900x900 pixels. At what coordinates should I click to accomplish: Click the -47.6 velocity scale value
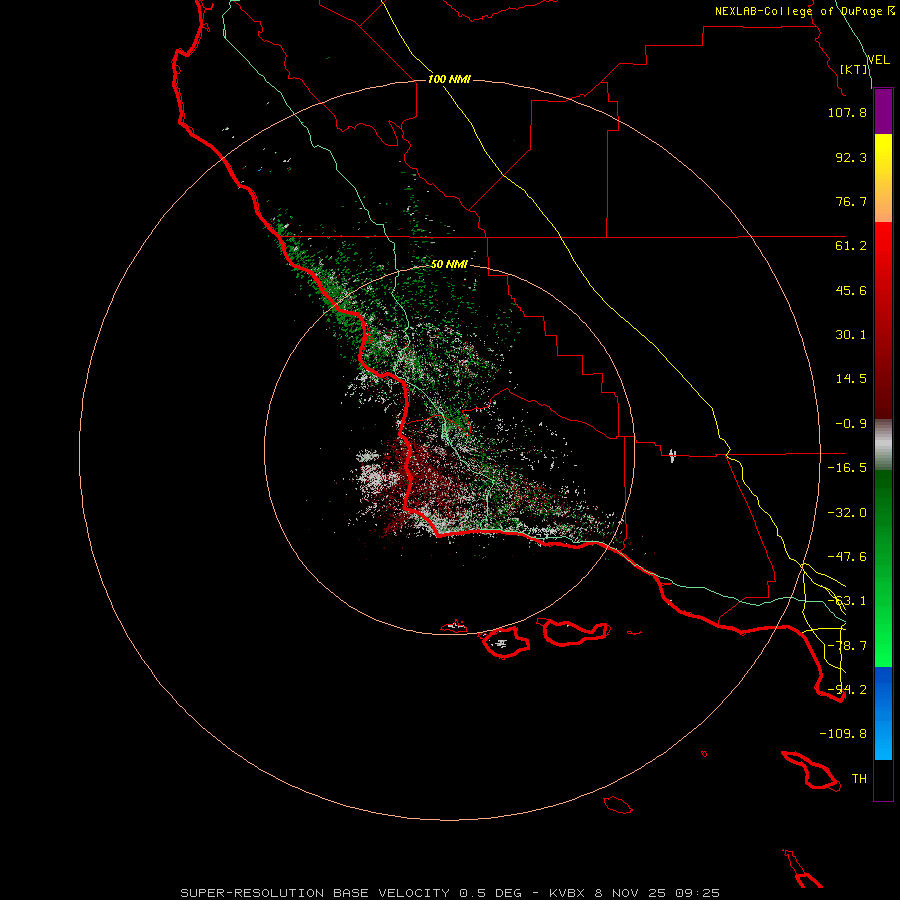tap(847, 557)
